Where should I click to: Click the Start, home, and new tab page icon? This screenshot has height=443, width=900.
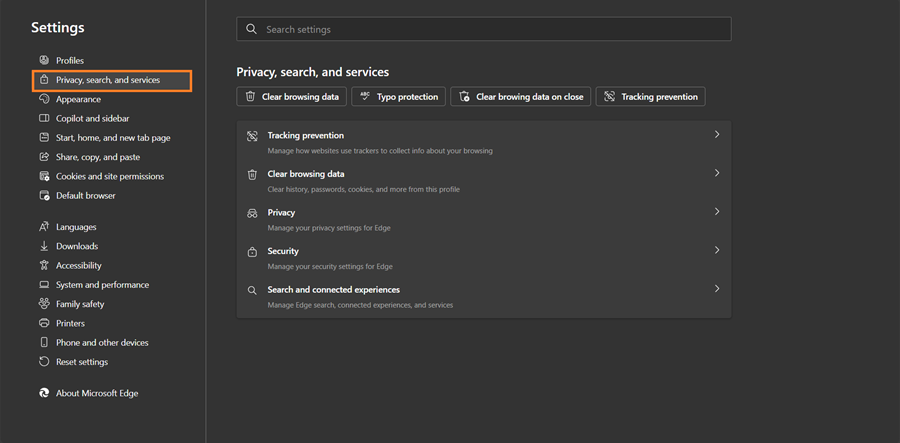tap(44, 138)
